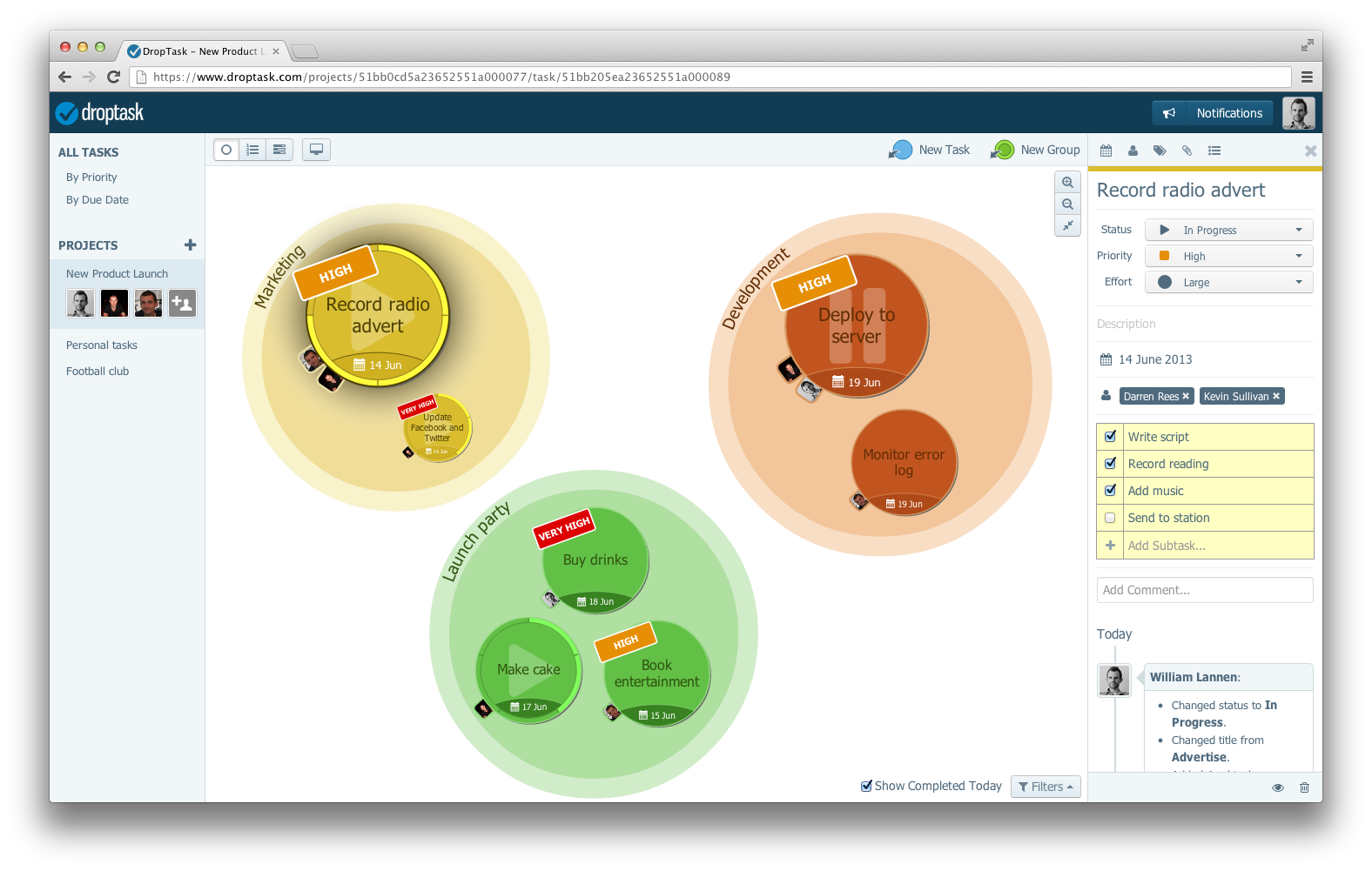
Task: Open a new browser tab
Action: [x=304, y=51]
